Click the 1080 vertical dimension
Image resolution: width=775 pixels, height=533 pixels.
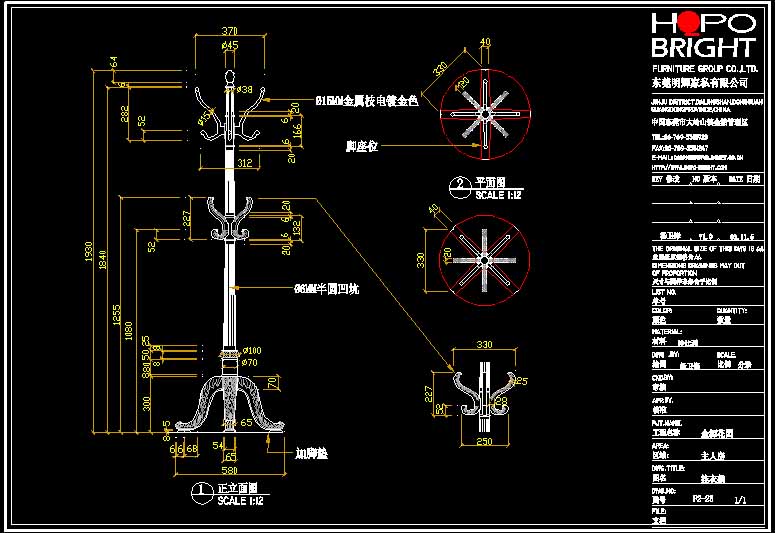pyautogui.click(x=129, y=330)
